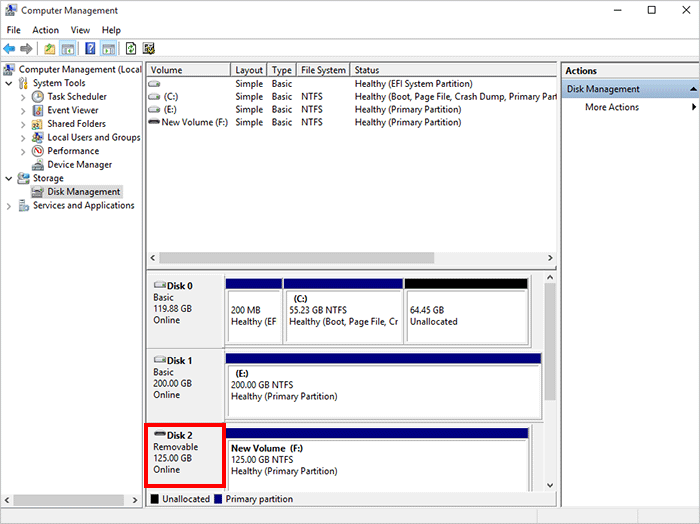The image size is (700, 524).
Task: Expand the Services and Applications node
Action: pyautogui.click(x=9, y=206)
